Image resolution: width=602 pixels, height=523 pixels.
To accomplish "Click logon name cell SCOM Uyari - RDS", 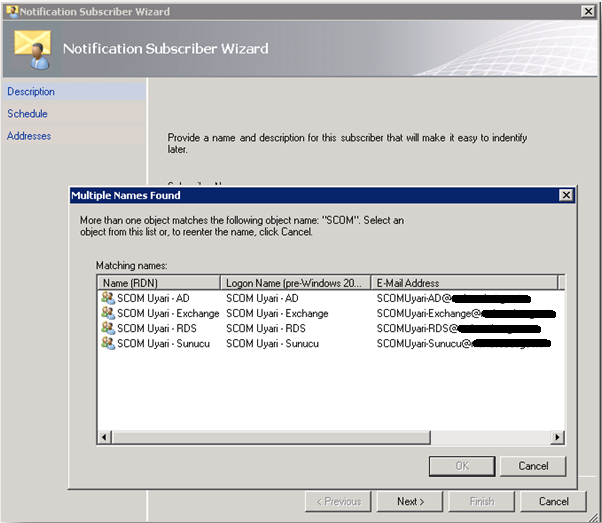I will tap(266, 328).
